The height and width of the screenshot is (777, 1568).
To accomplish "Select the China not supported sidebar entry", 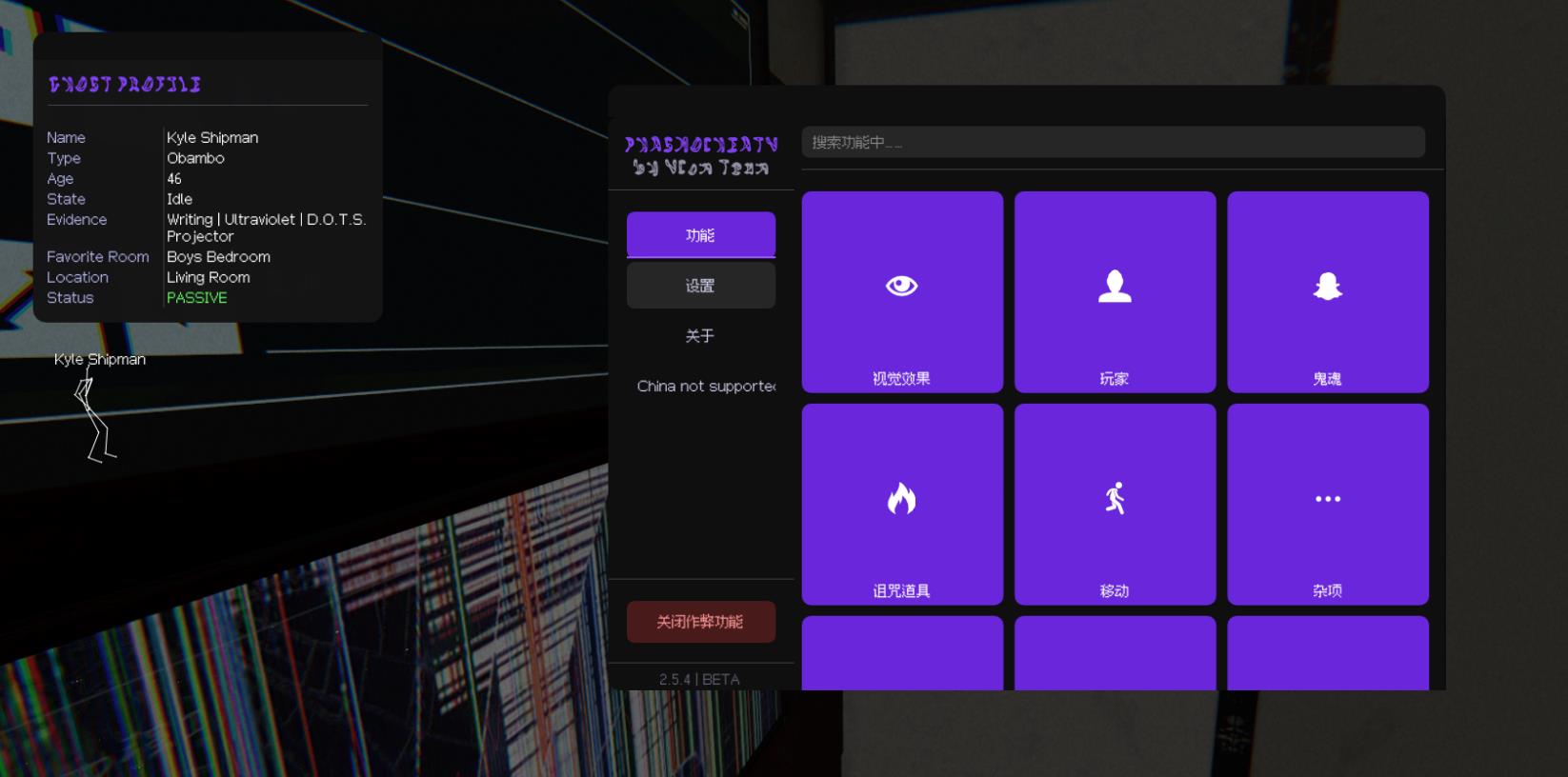I will pos(706,386).
